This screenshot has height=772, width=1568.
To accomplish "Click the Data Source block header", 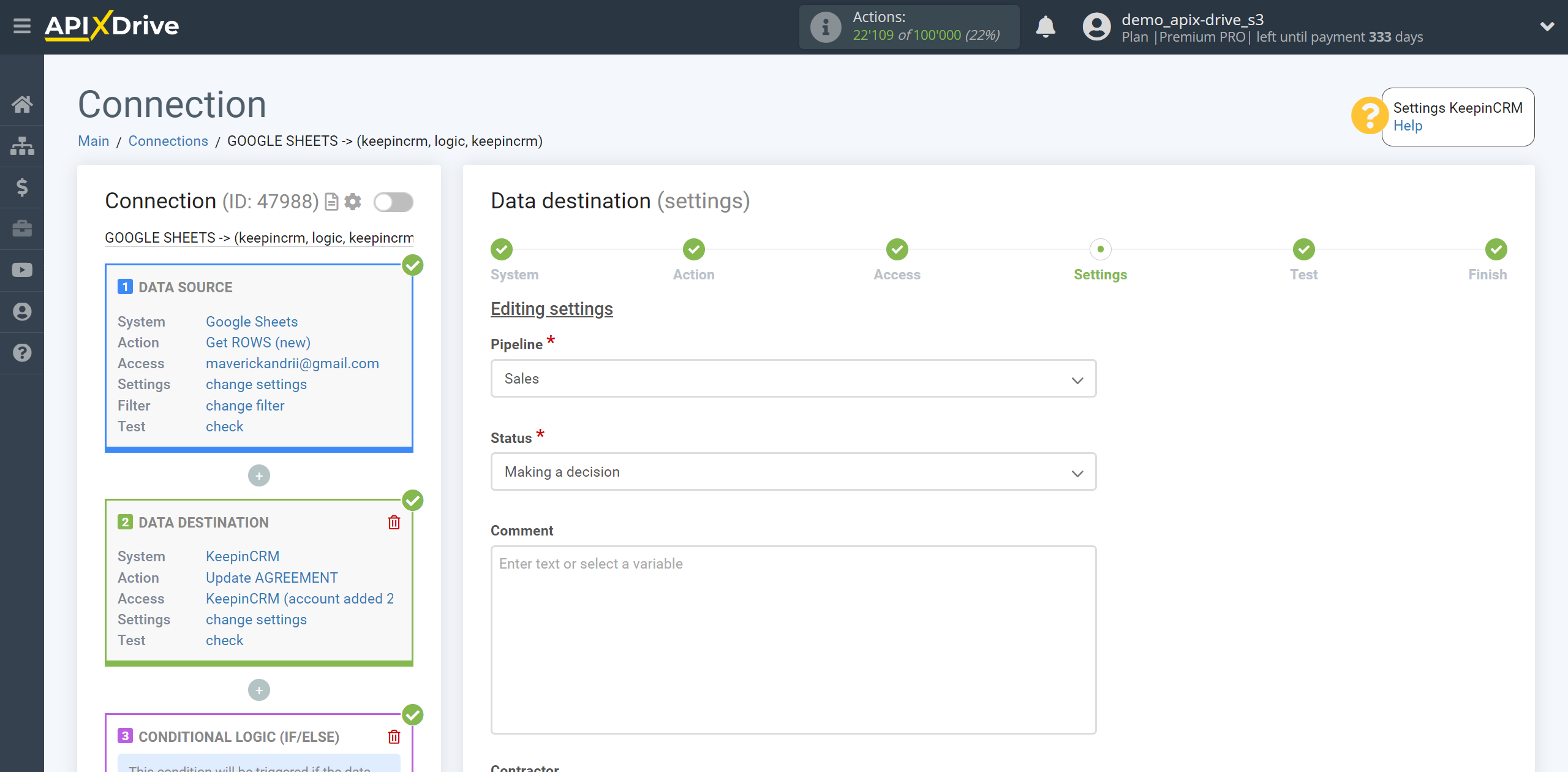I will pos(186,287).
